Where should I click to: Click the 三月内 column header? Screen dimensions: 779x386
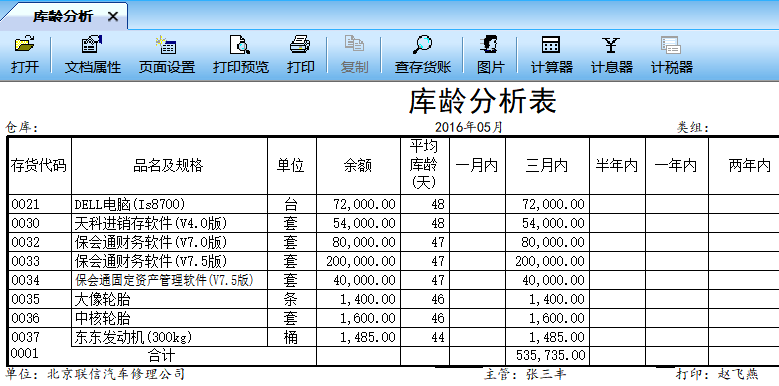click(x=547, y=166)
